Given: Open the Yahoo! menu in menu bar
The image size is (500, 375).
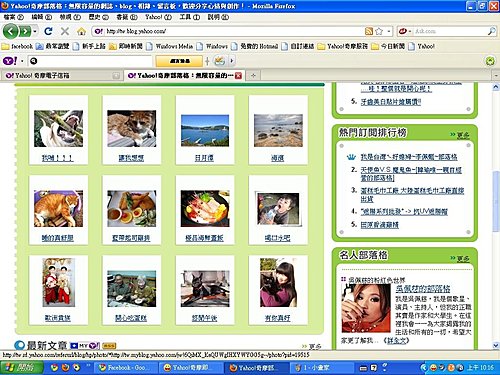Looking at the screenshot, I should coord(158,17).
